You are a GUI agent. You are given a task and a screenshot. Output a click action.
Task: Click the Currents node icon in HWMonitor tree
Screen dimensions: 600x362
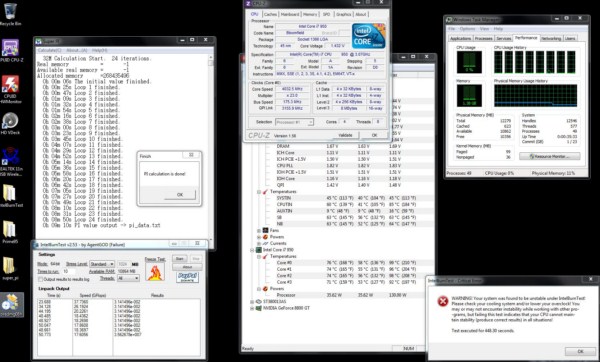click(265, 243)
